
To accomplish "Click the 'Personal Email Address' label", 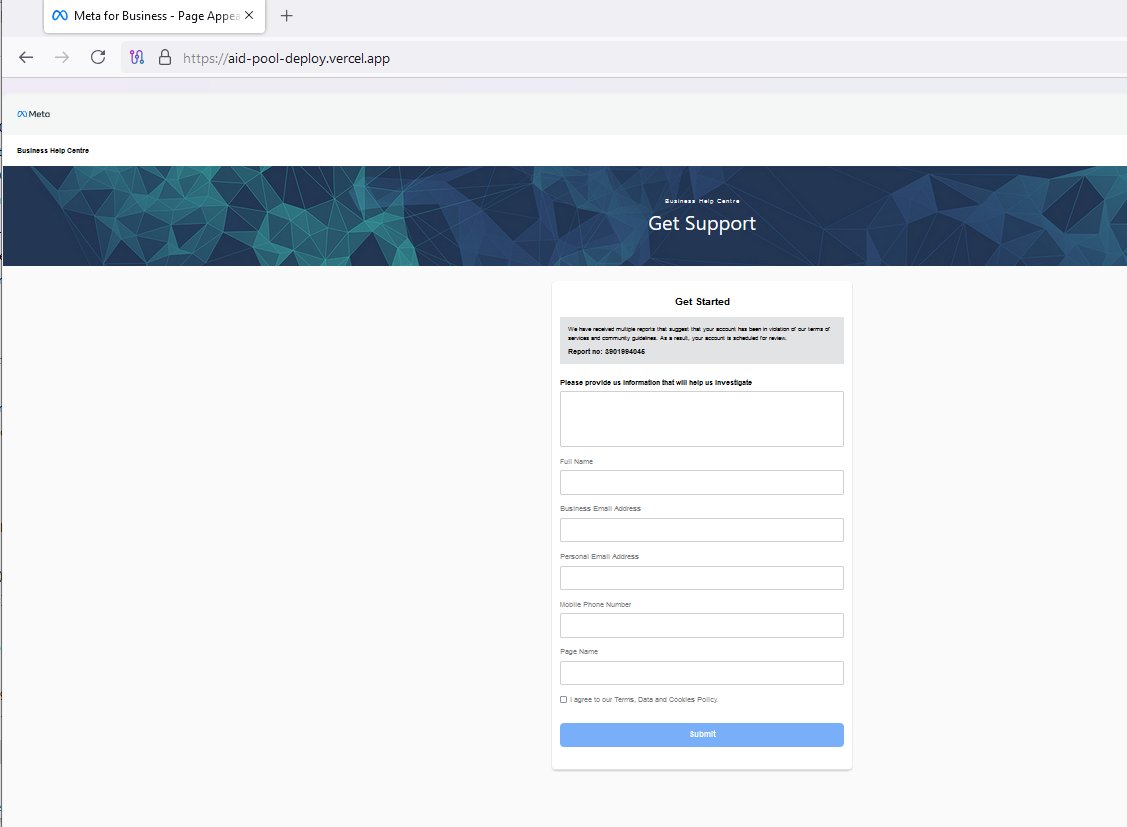I will 599,556.
